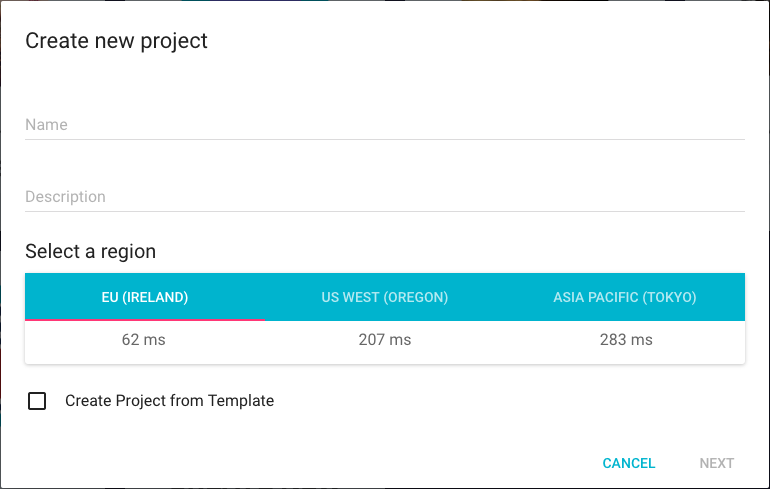Click into the Name input field
Image resolution: width=770 pixels, height=489 pixels.
click(385, 125)
